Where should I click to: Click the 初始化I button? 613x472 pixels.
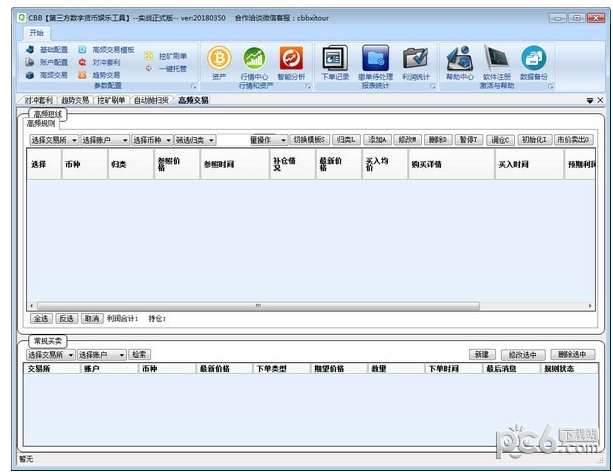coord(534,140)
